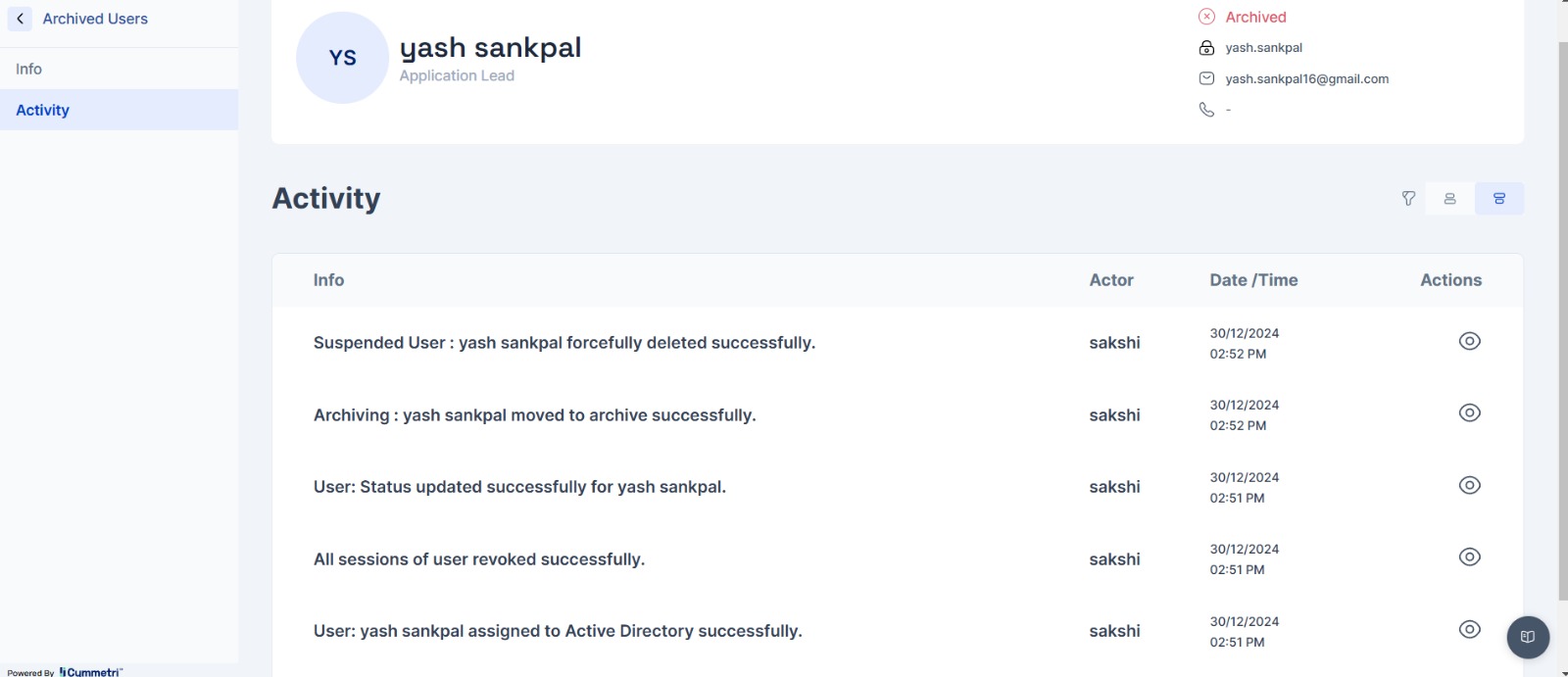Viewport: 1568px width, 677px height.
Task: Click the phone icon in profile
Action: pyautogui.click(x=1206, y=110)
